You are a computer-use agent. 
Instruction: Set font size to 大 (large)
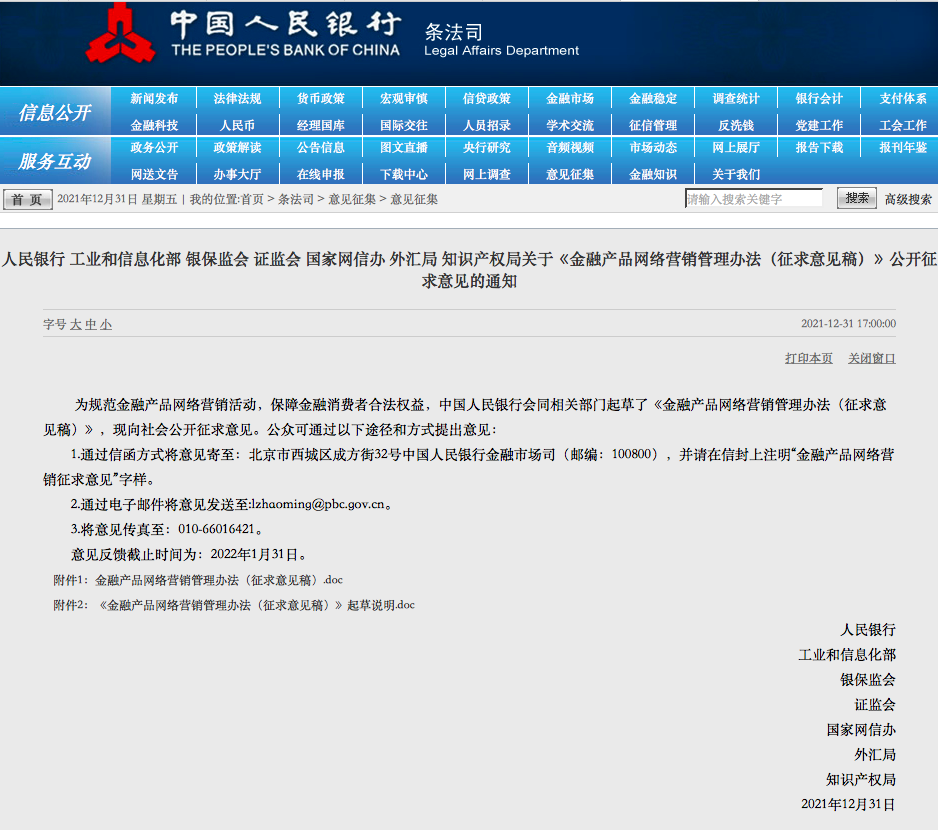[76, 325]
